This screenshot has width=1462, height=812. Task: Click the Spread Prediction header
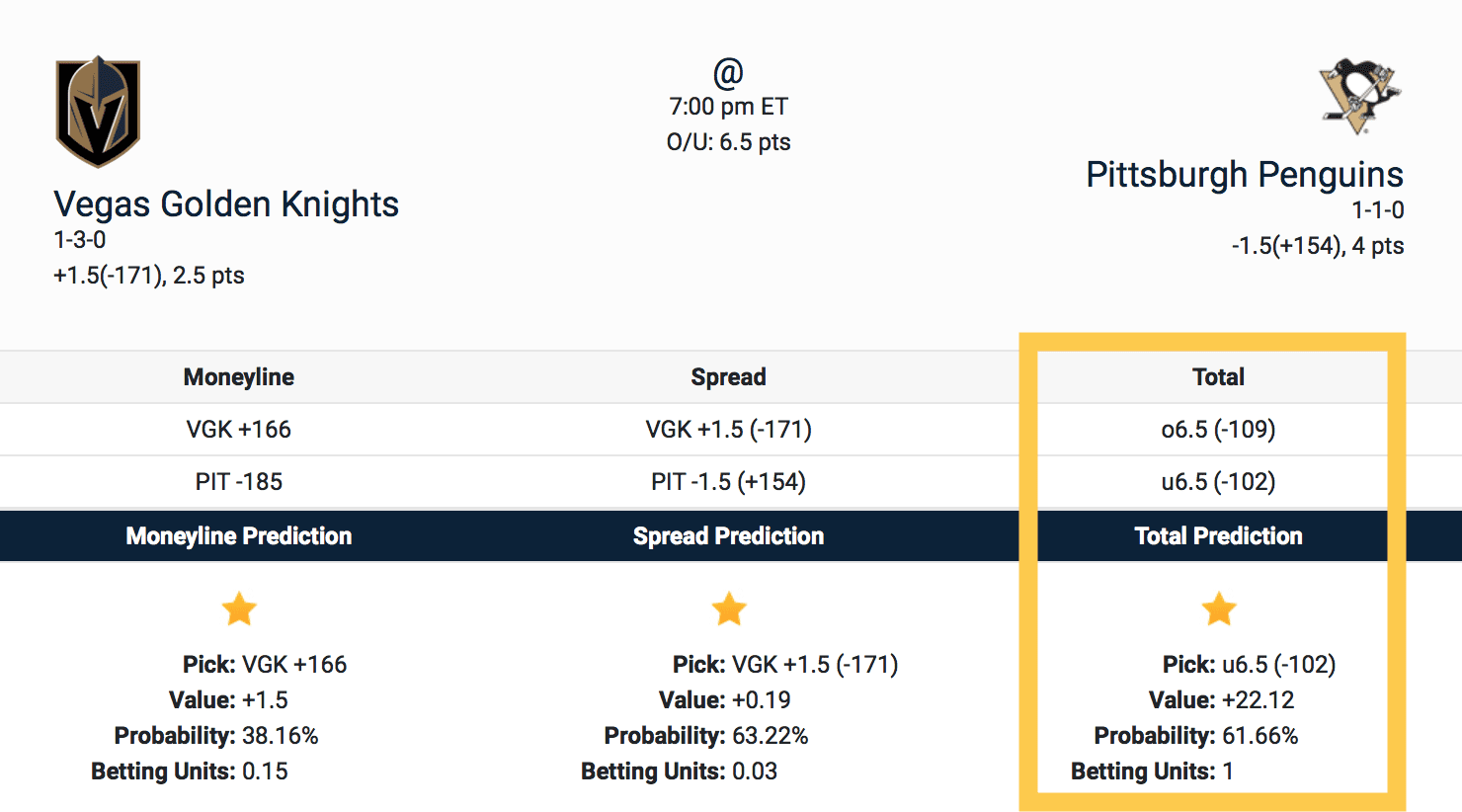729,535
